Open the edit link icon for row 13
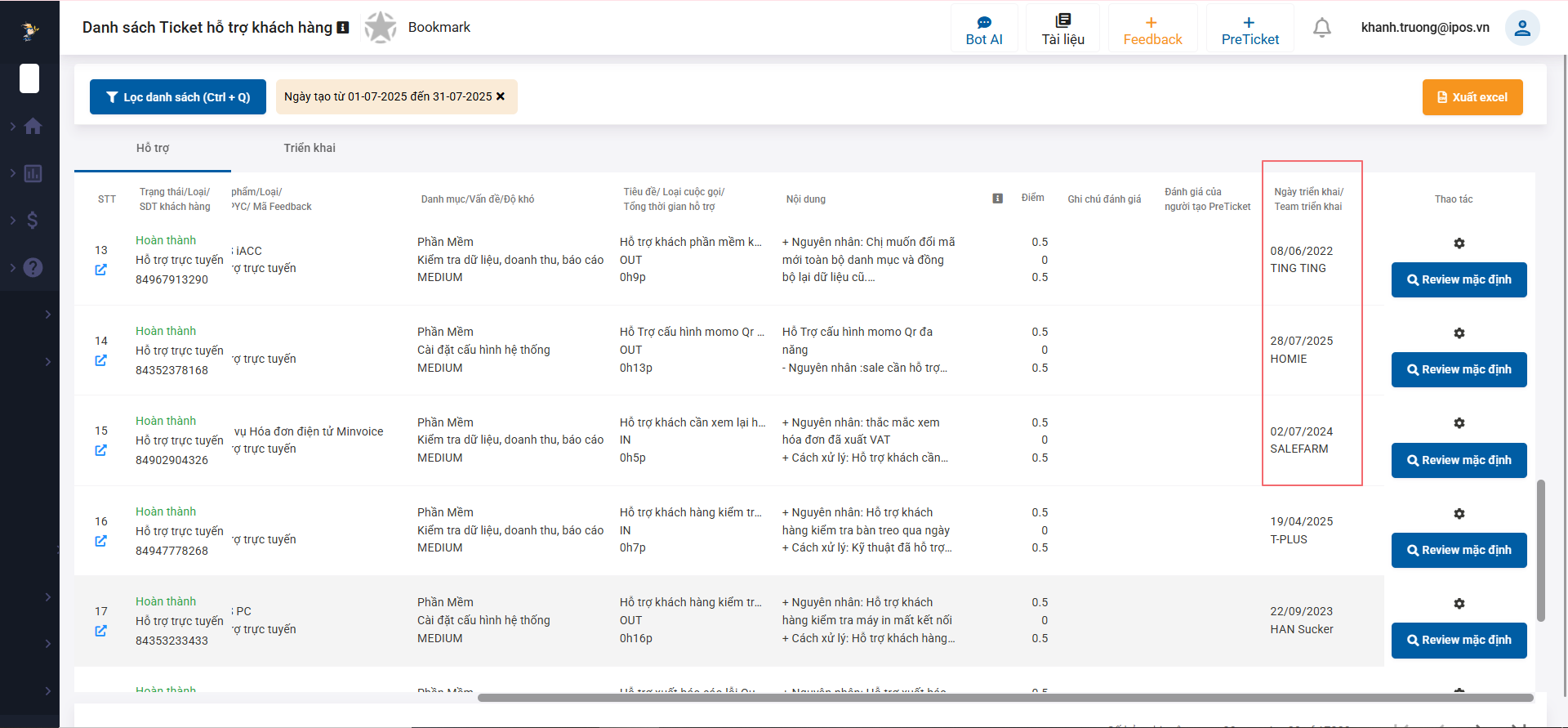This screenshot has width=1568, height=728. coord(100,270)
